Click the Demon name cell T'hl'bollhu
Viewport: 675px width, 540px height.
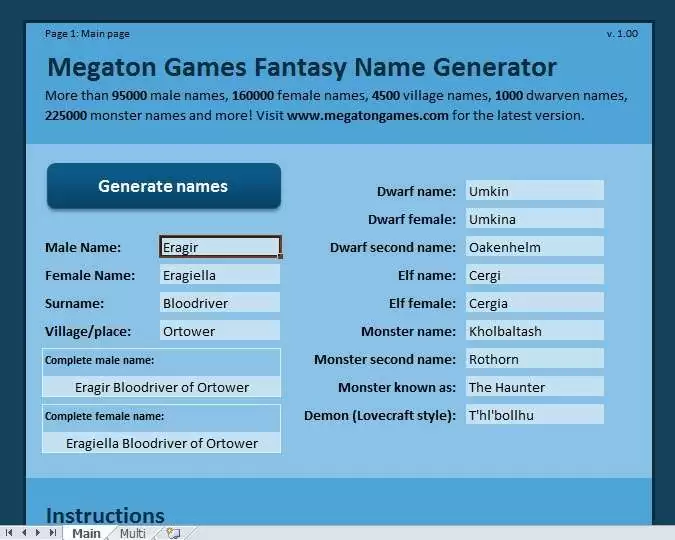point(534,415)
